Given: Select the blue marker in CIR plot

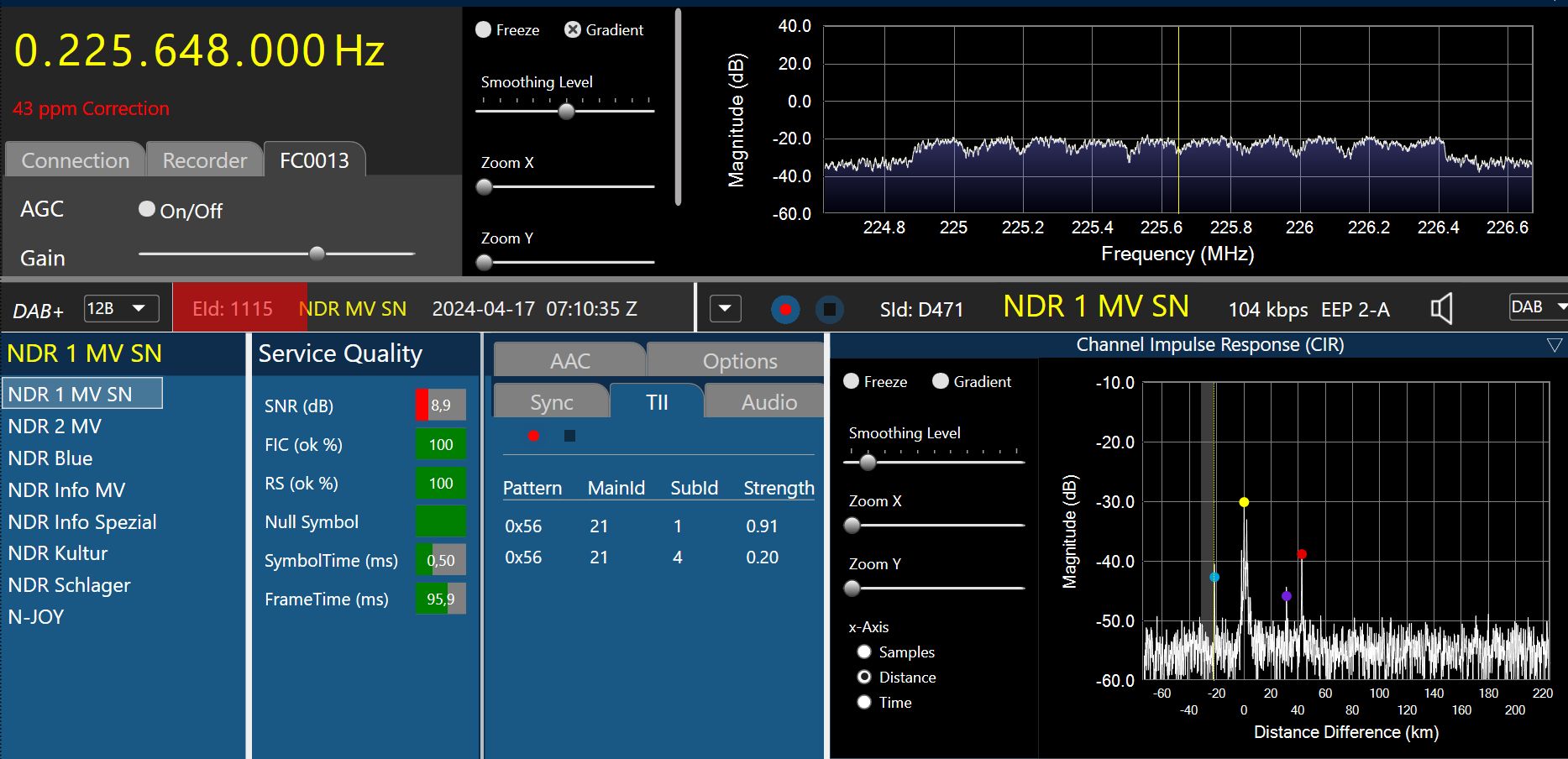Looking at the screenshot, I should (x=1214, y=577).
